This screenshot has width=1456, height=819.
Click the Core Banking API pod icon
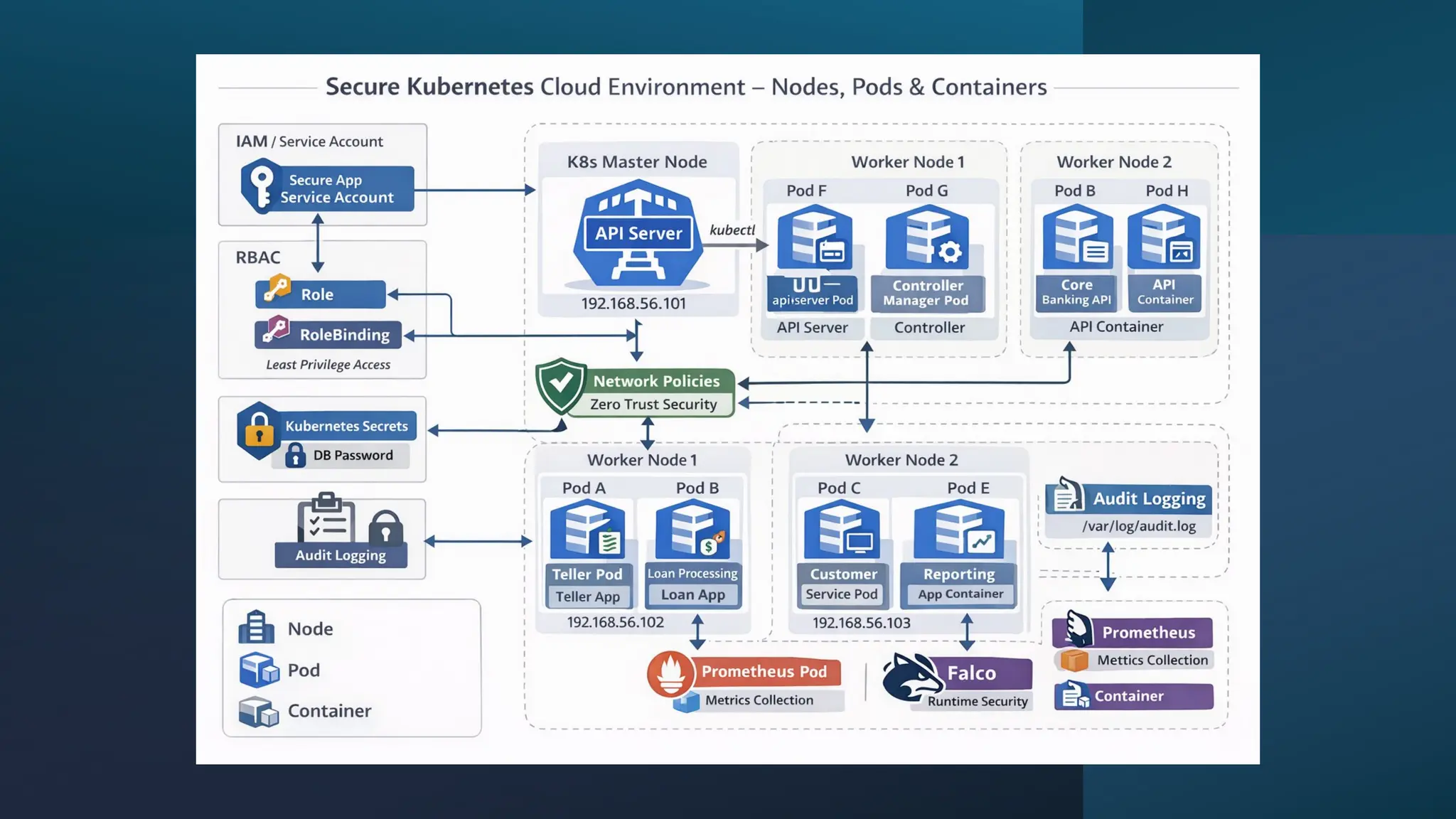click(x=1077, y=237)
